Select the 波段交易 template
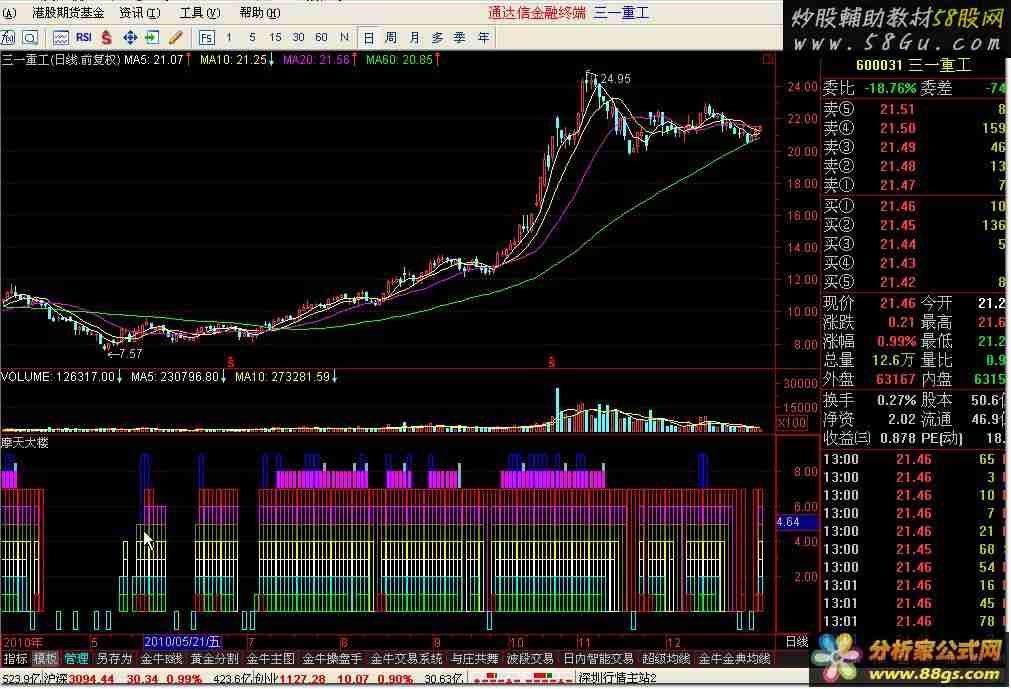This screenshot has height=689, width=1011. 531,659
